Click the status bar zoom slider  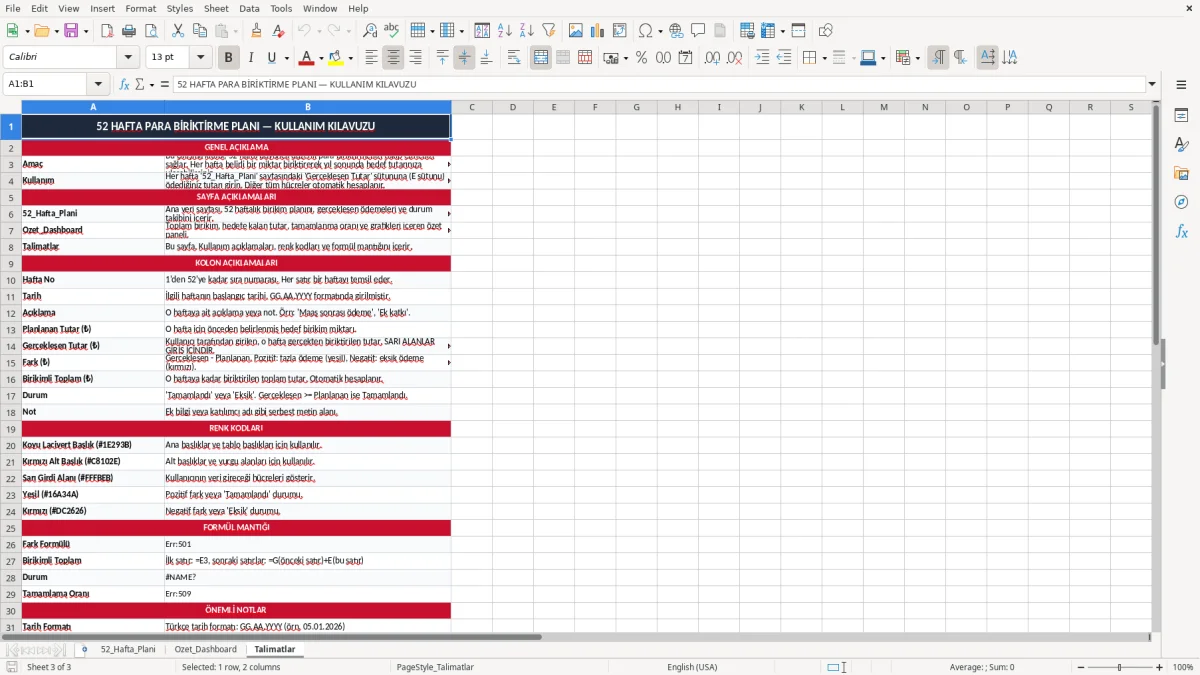1120,667
